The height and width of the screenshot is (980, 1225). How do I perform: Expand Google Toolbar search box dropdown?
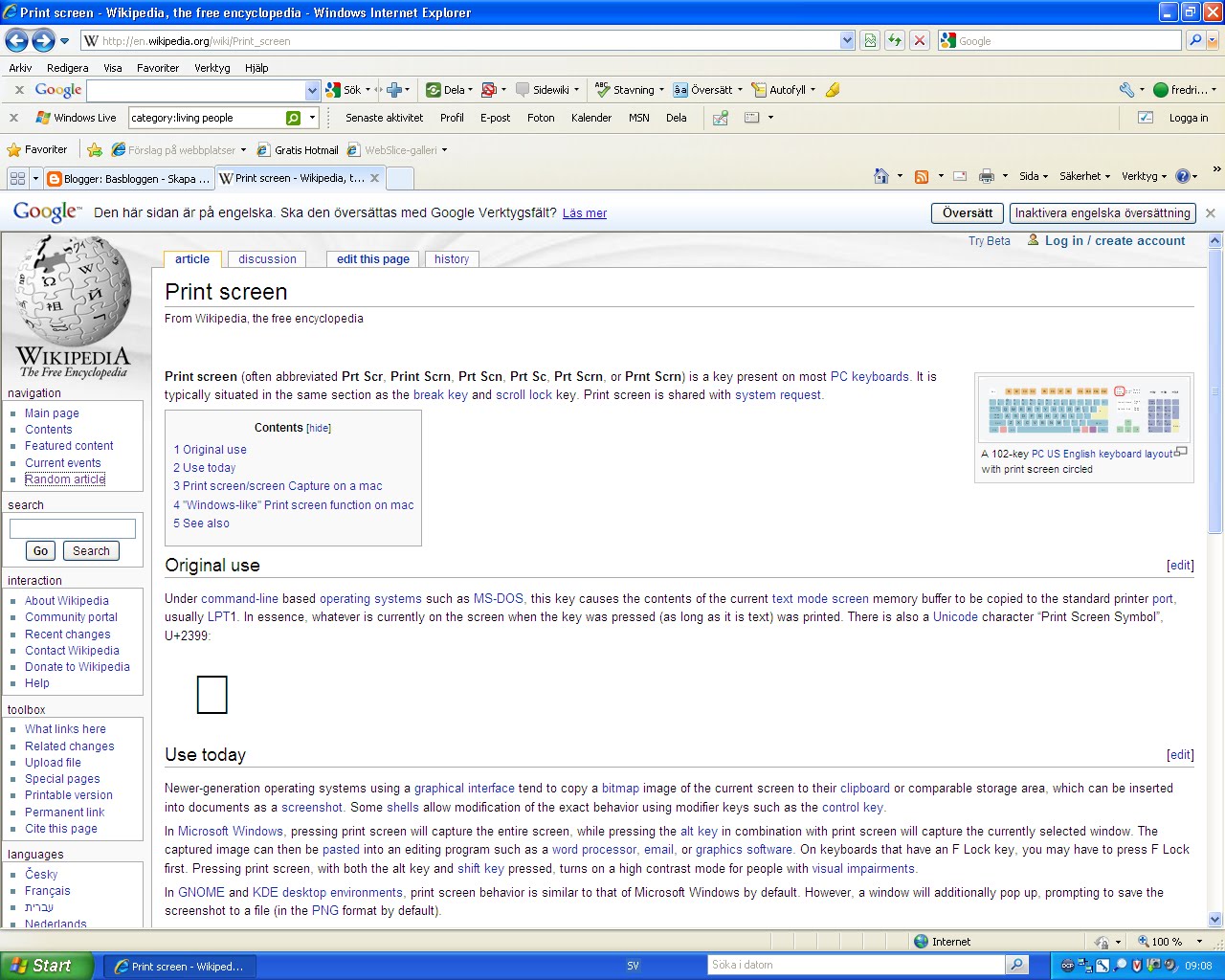[x=312, y=90]
